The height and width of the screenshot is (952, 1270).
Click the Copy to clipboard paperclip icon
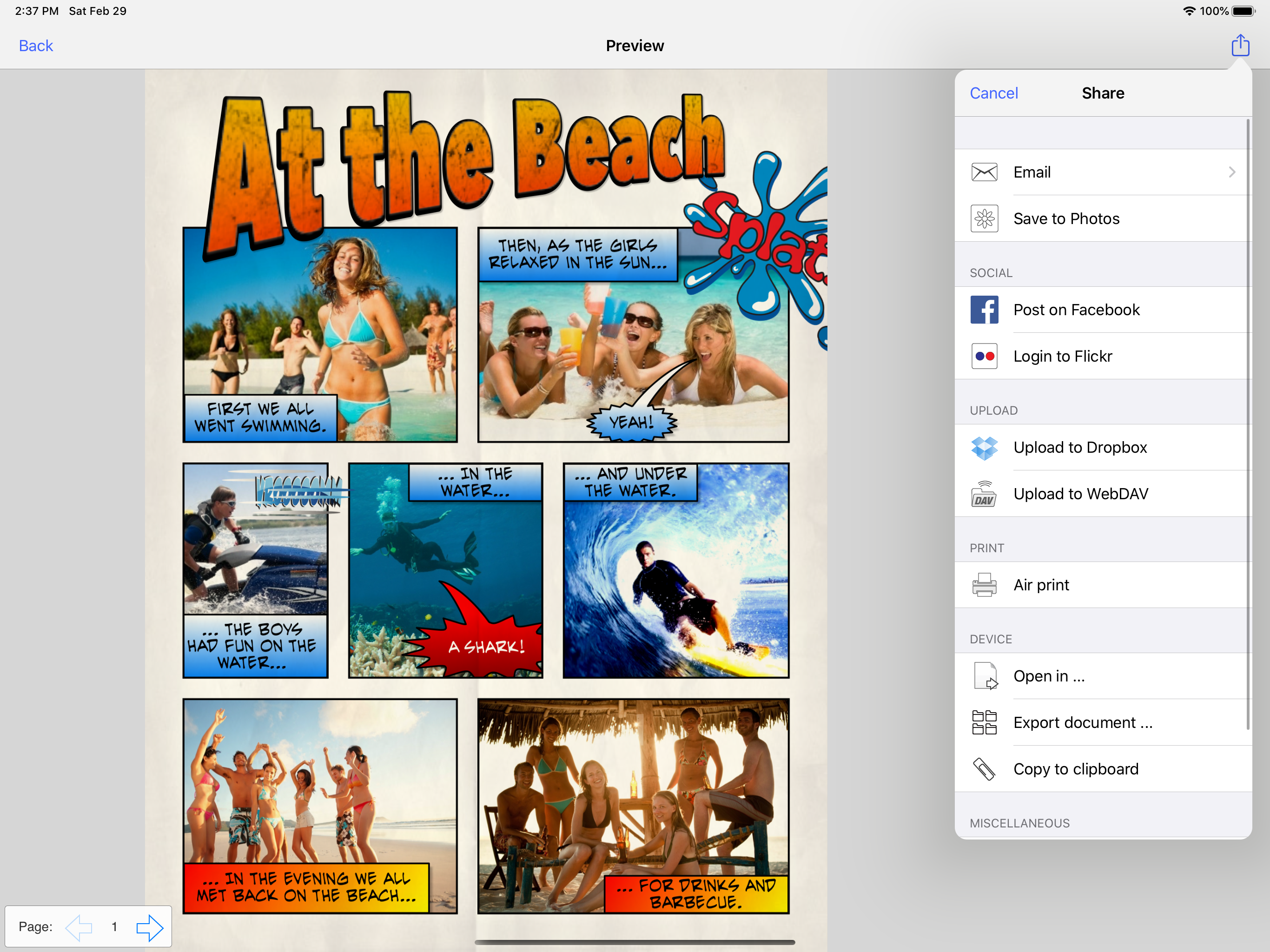pyautogui.click(x=984, y=769)
